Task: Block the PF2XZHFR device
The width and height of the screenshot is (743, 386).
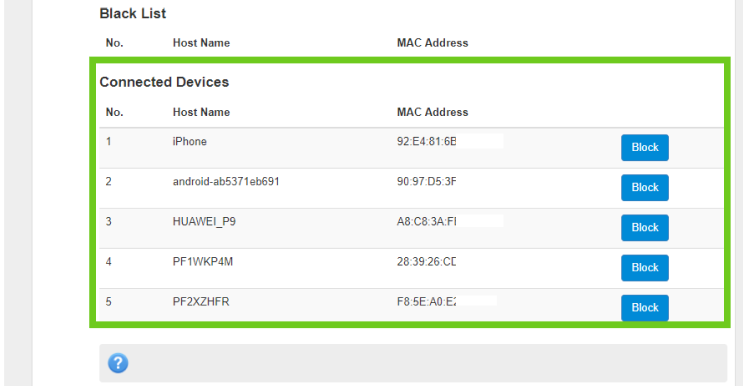Action: 645,308
